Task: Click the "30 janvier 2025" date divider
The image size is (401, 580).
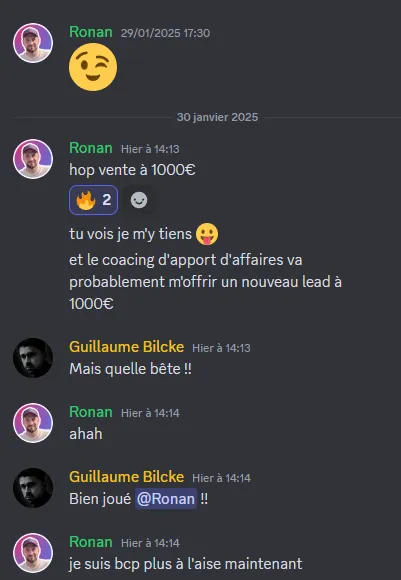Action: [217, 117]
